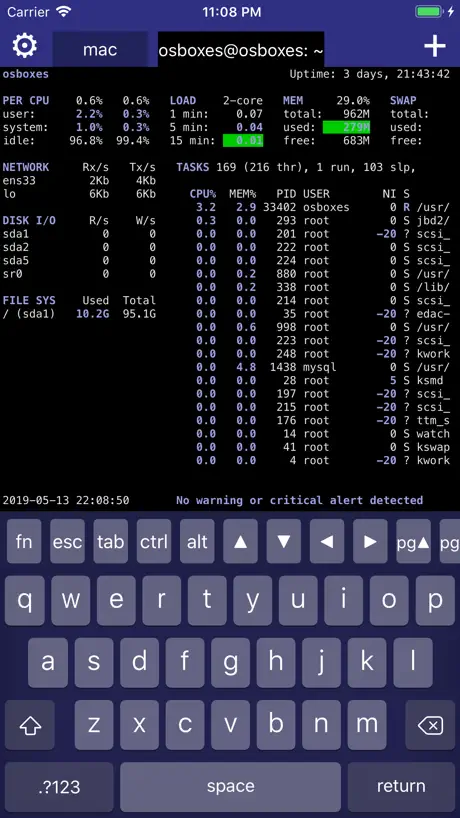Tap the z key
The width and height of the screenshot is (460, 818).
point(93,725)
